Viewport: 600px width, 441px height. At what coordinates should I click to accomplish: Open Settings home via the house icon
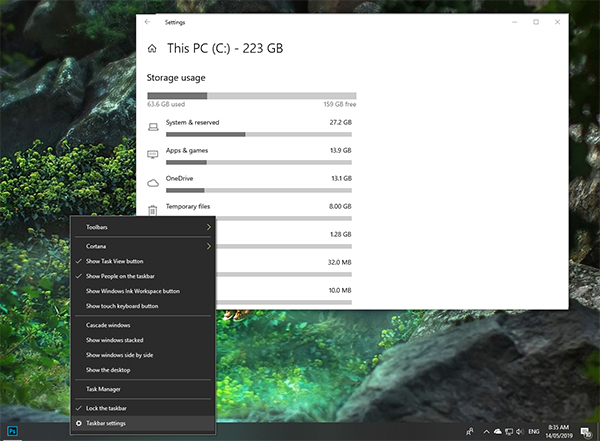[152, 49]
